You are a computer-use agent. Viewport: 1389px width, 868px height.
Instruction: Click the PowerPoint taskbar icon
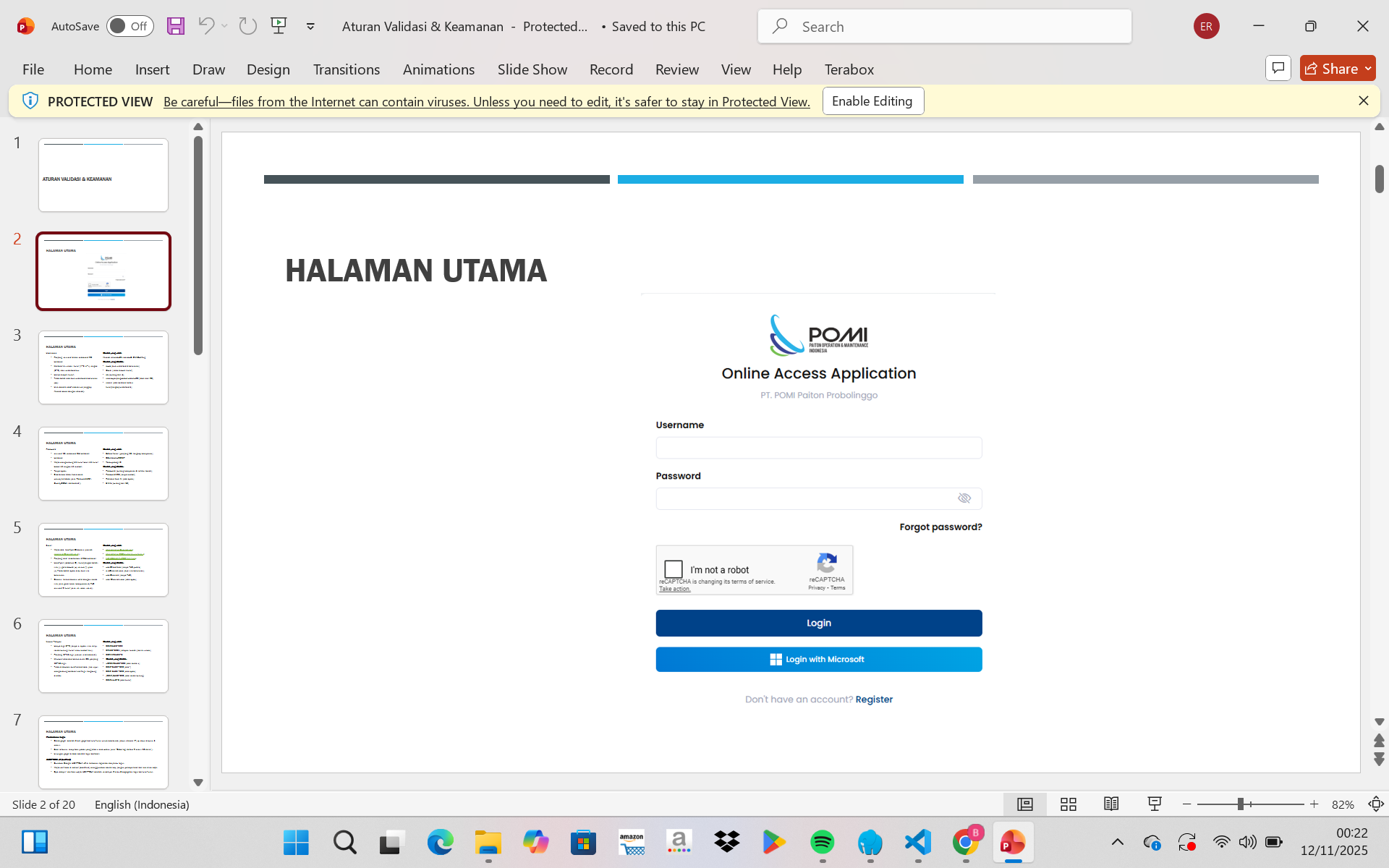(1013, 843)
